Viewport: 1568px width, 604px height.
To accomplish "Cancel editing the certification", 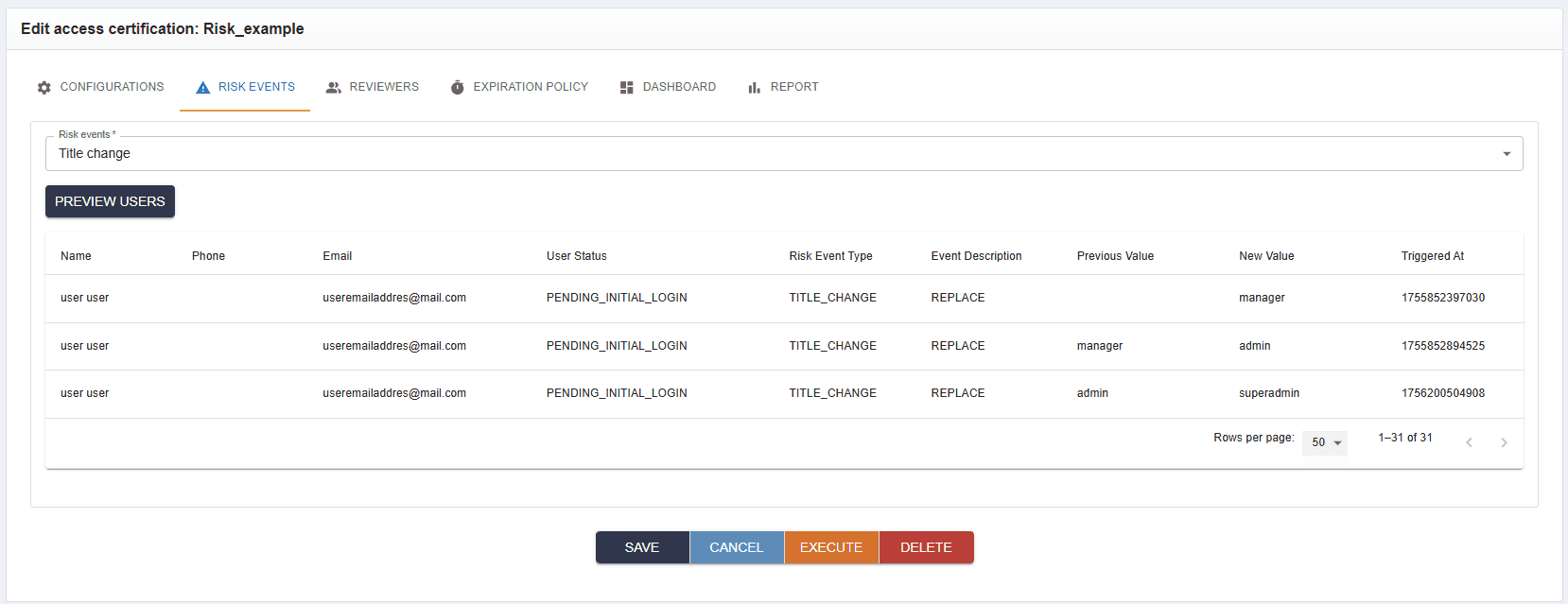I will (737, 547).
